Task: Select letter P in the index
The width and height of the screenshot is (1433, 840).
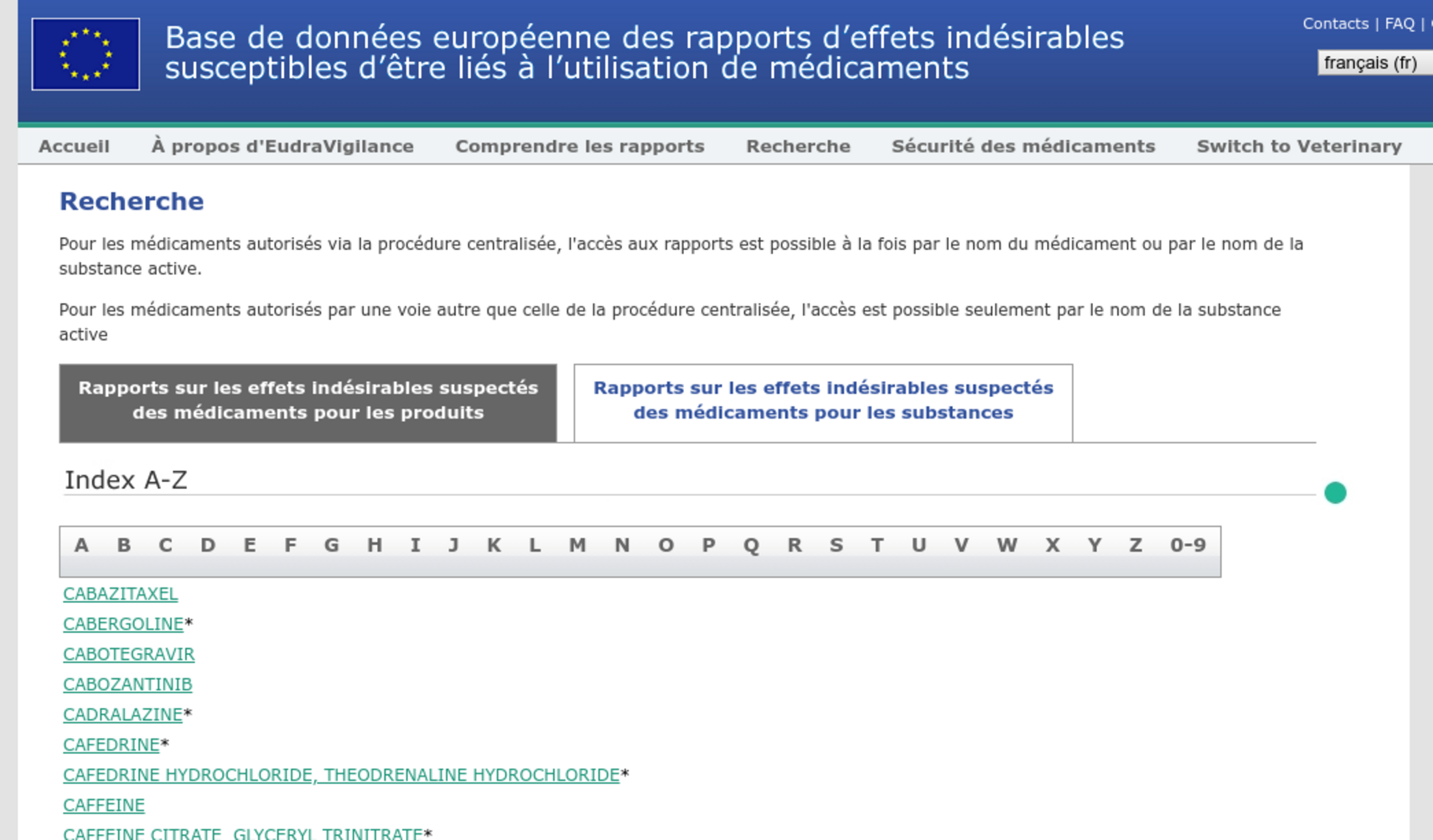Action: click(709, 545)
